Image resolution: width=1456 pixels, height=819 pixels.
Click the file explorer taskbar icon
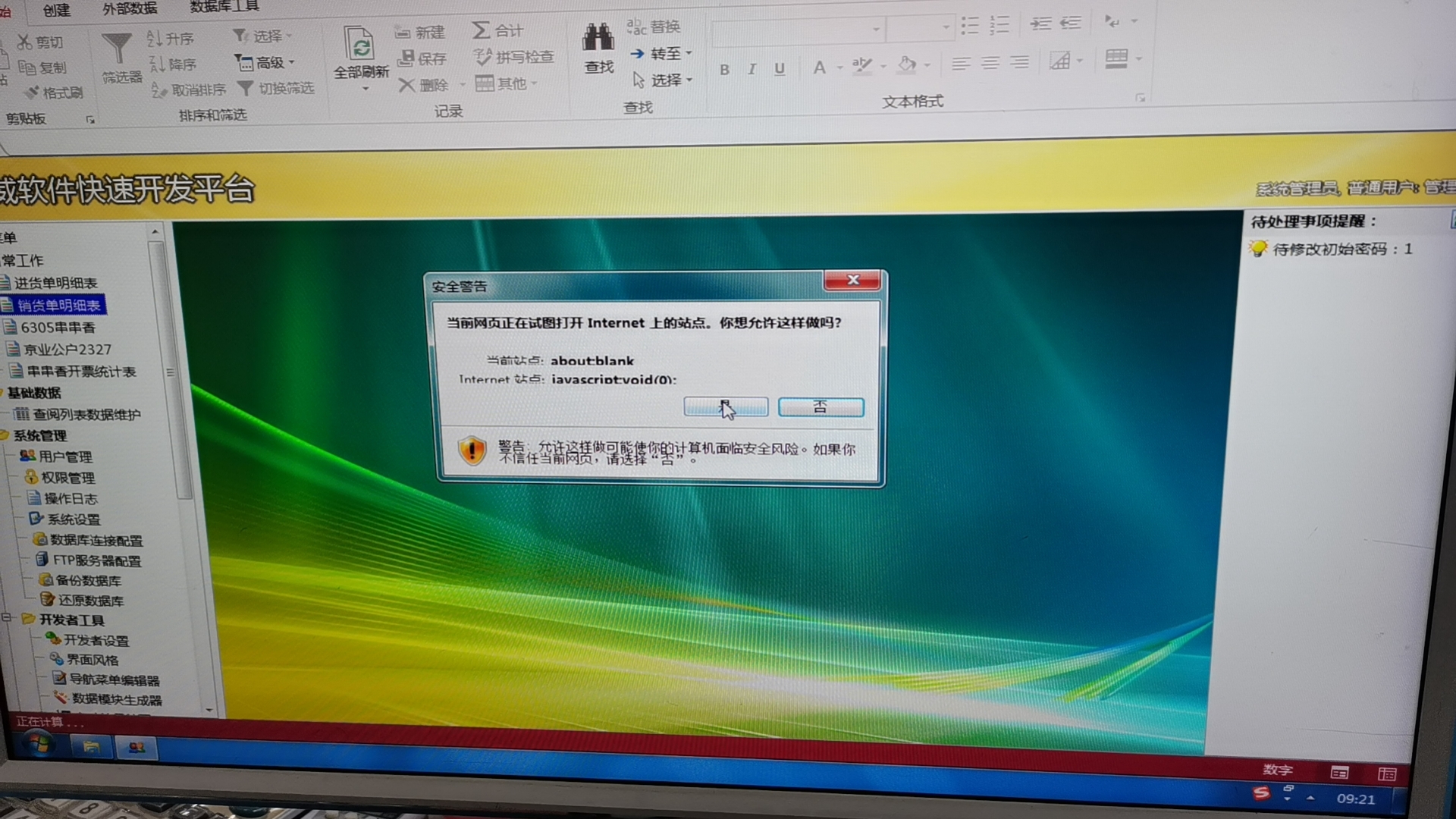(91, 747)
